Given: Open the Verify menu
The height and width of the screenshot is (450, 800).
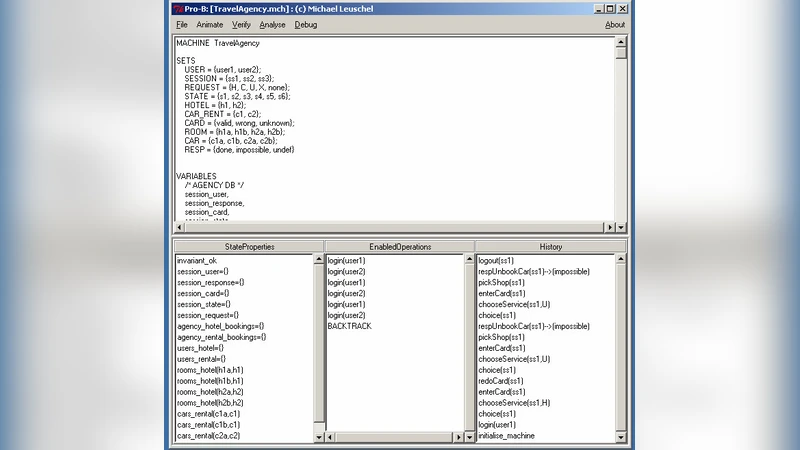Looking at the screenshot, I should pos(241,24).
